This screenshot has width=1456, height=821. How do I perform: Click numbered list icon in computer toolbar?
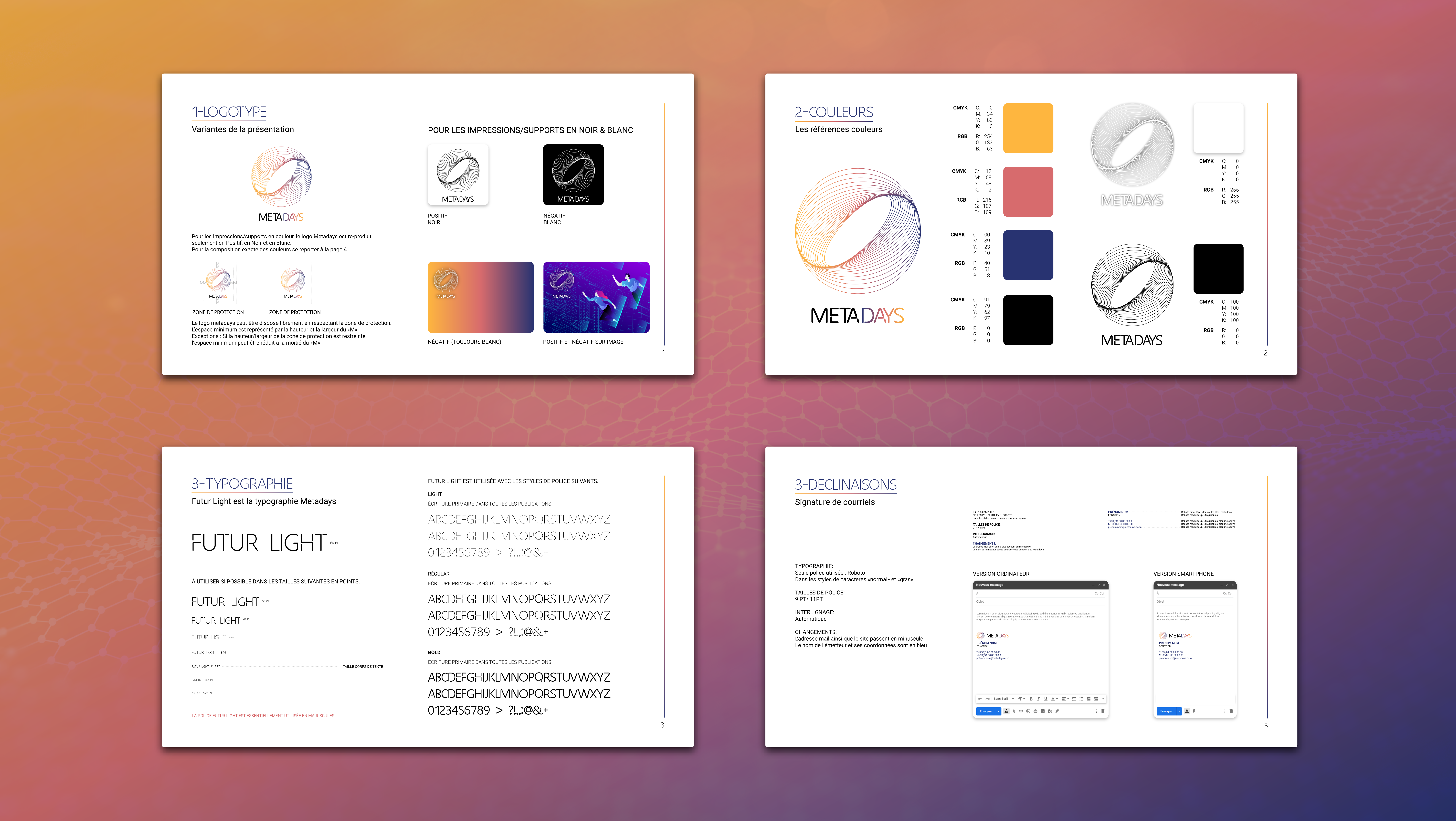[1074, 699]
